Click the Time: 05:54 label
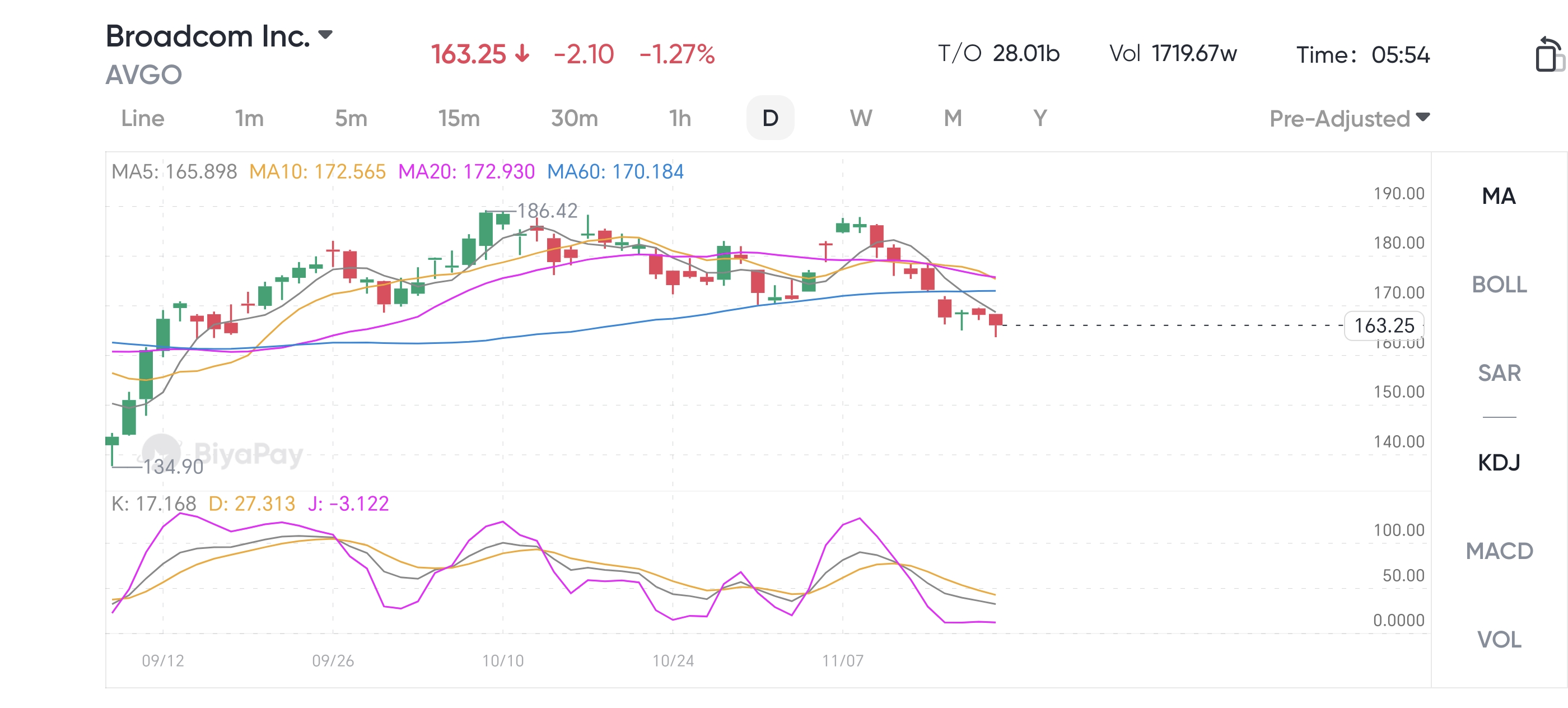The image size is (1568, 708). tap(1363, 55)
